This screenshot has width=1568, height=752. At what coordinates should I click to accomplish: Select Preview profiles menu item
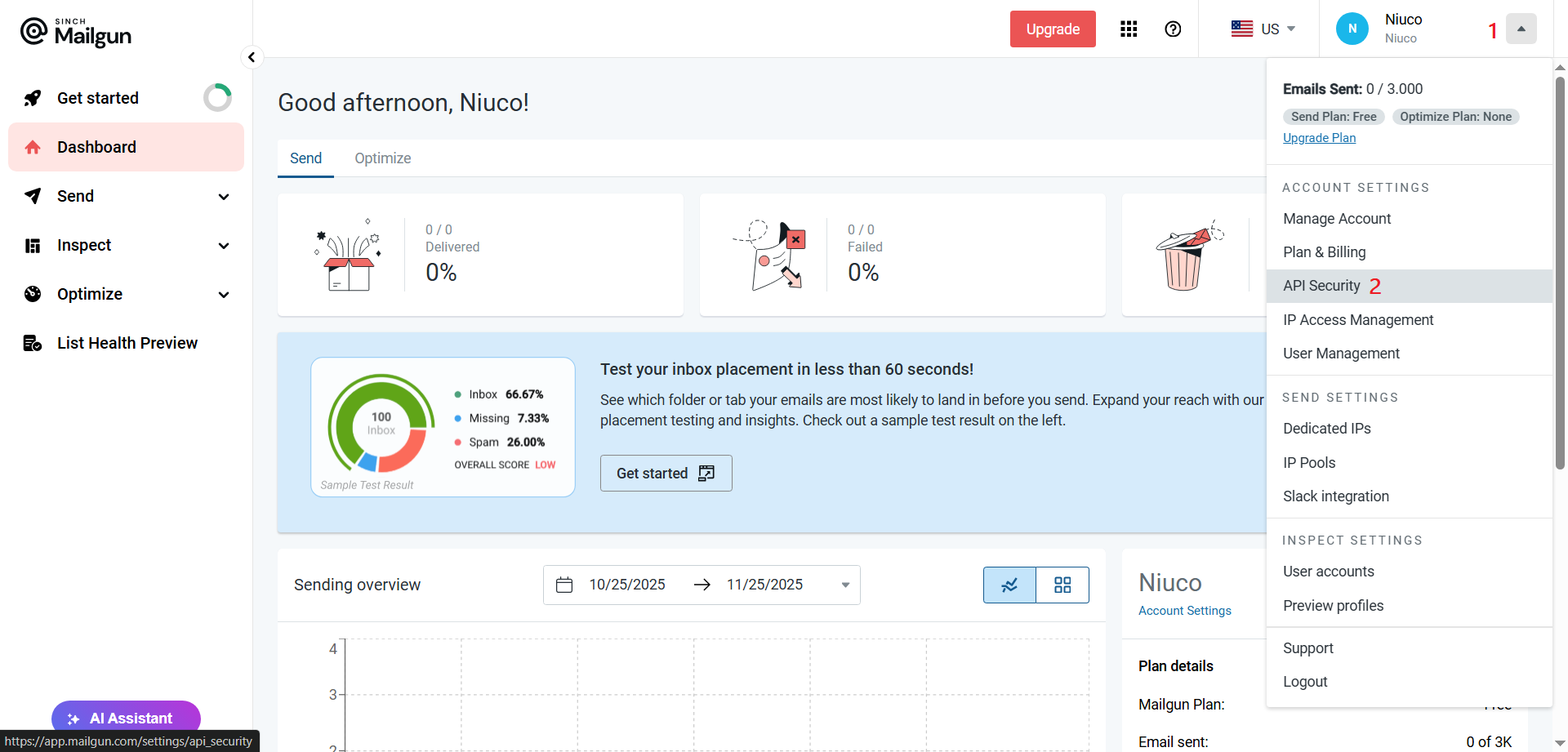point(1410,606)
